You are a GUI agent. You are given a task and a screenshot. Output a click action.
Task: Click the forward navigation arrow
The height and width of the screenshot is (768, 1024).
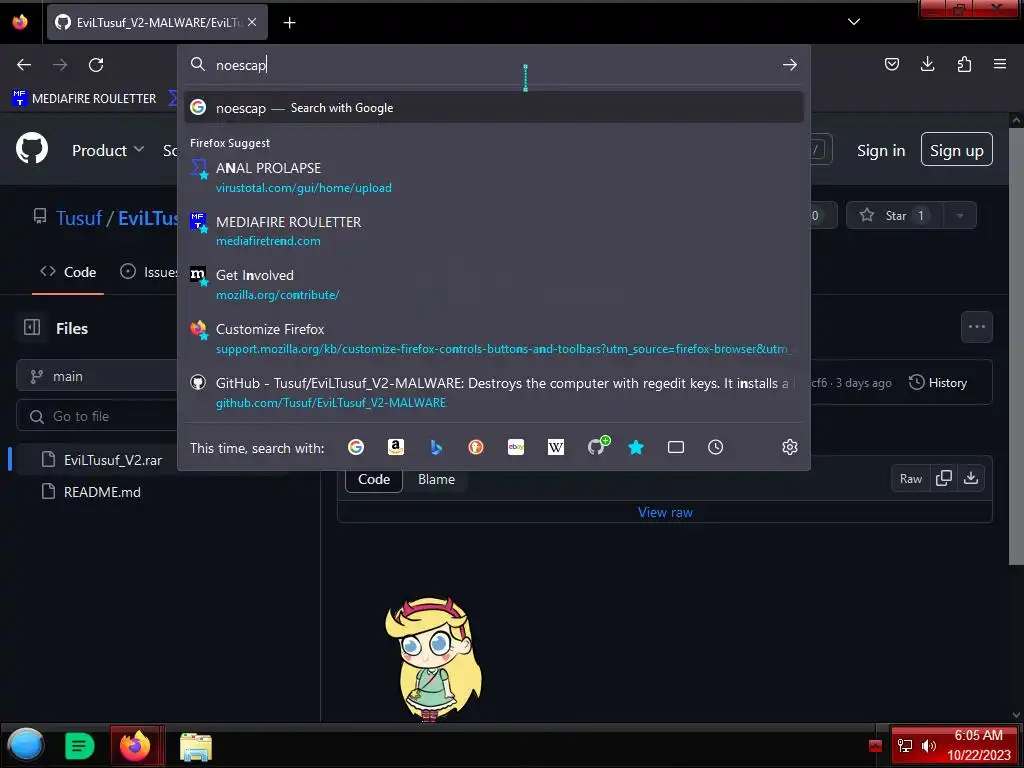(x=60, y=65)
